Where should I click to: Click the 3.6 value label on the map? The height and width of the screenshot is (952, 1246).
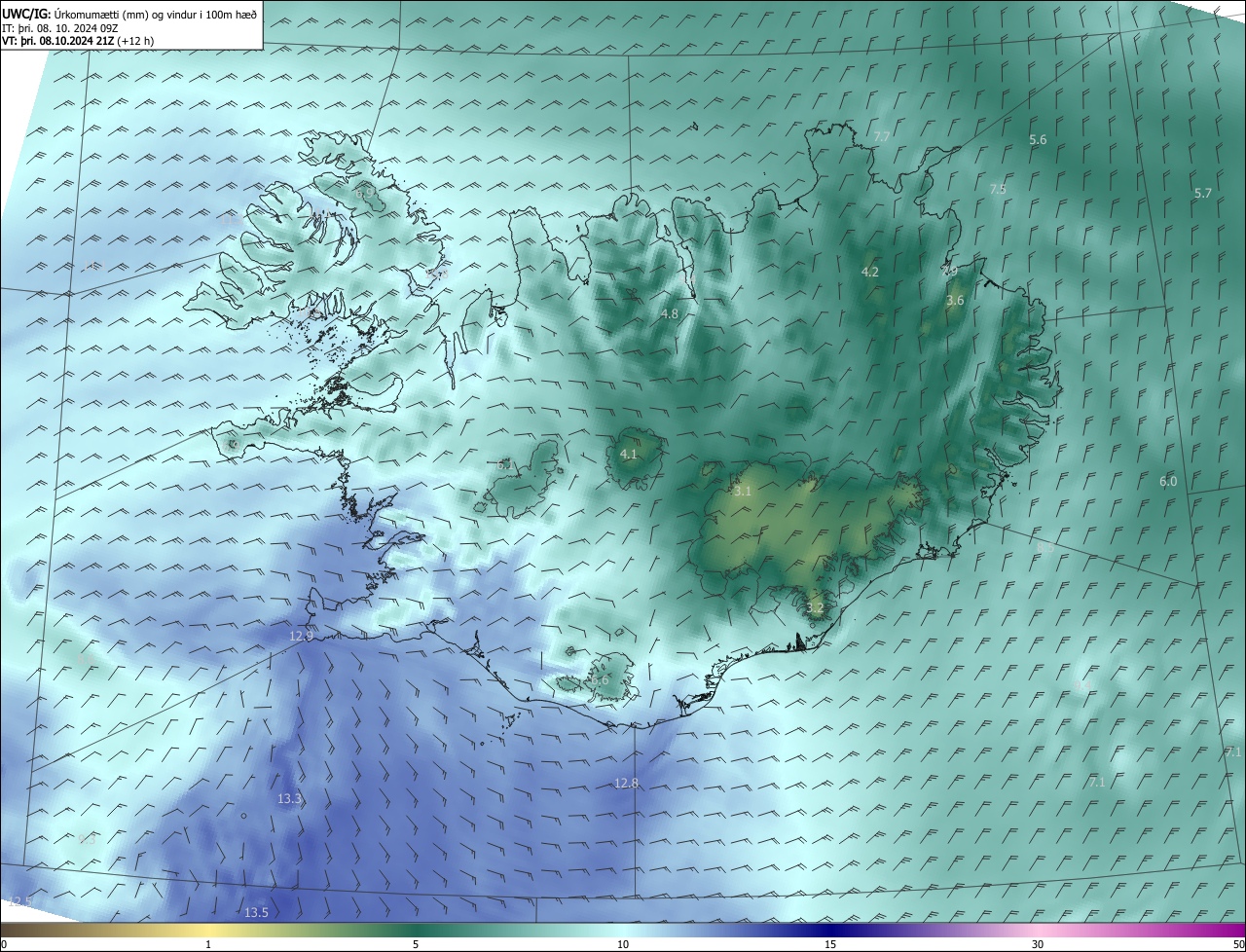[955, 301]
